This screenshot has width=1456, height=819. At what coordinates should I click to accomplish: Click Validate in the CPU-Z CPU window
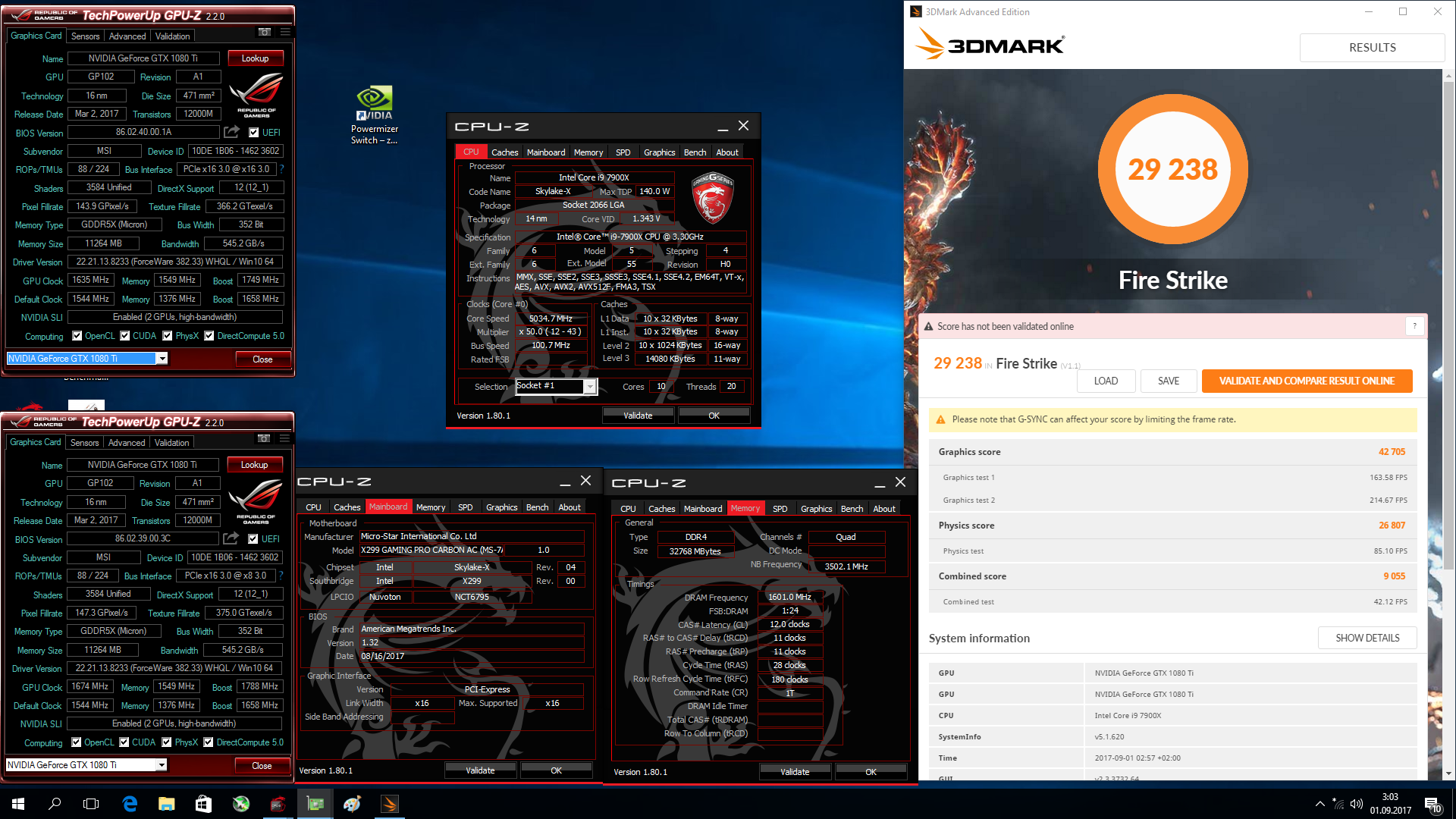coord(638,416)
